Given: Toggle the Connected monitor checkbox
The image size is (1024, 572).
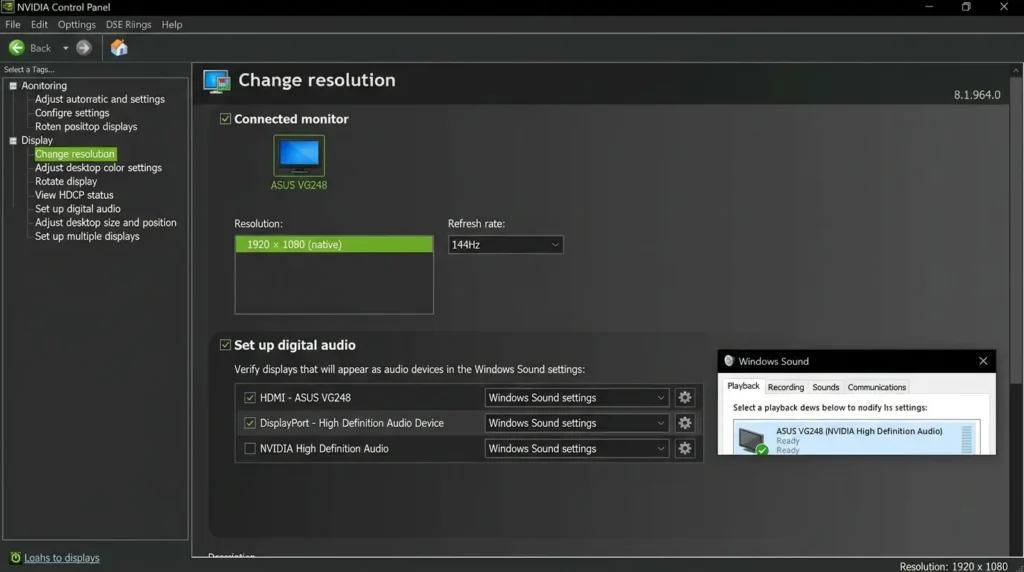Looking at the screenshot, I should (x=225, y=119).
